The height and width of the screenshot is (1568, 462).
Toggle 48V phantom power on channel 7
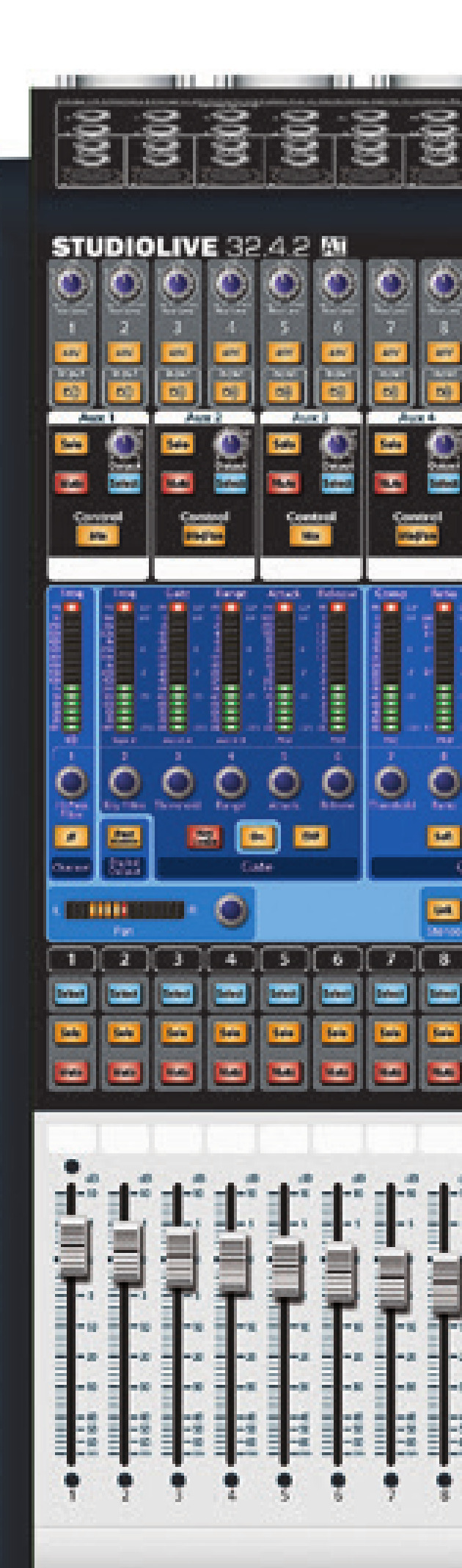pos(390,352)
